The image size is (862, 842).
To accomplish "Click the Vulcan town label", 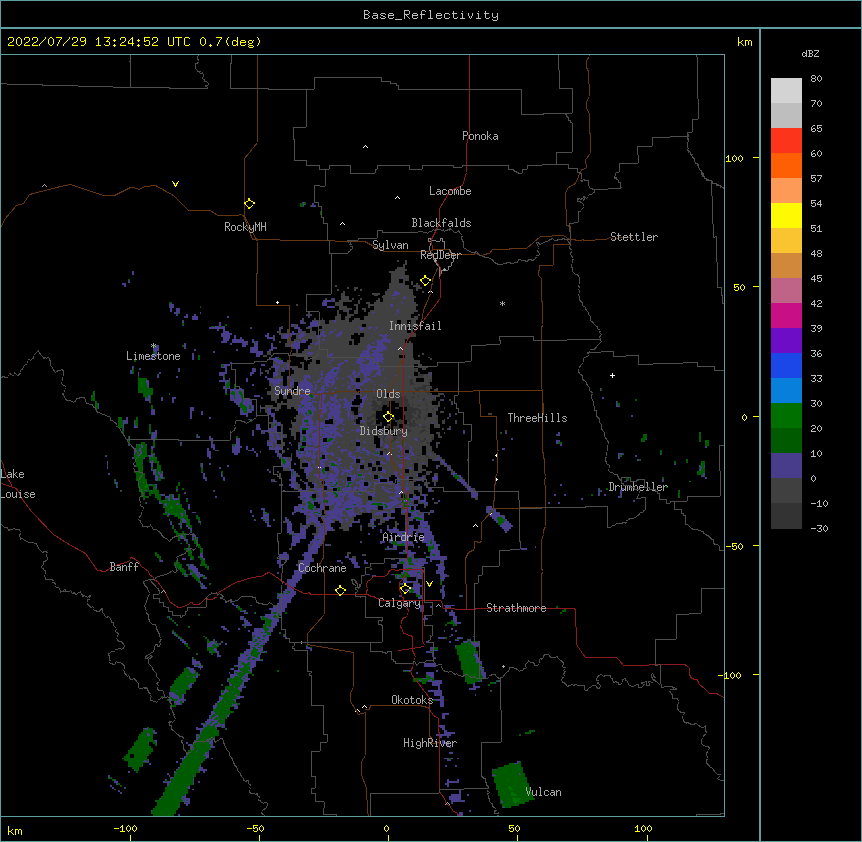I will click(543, 792).
